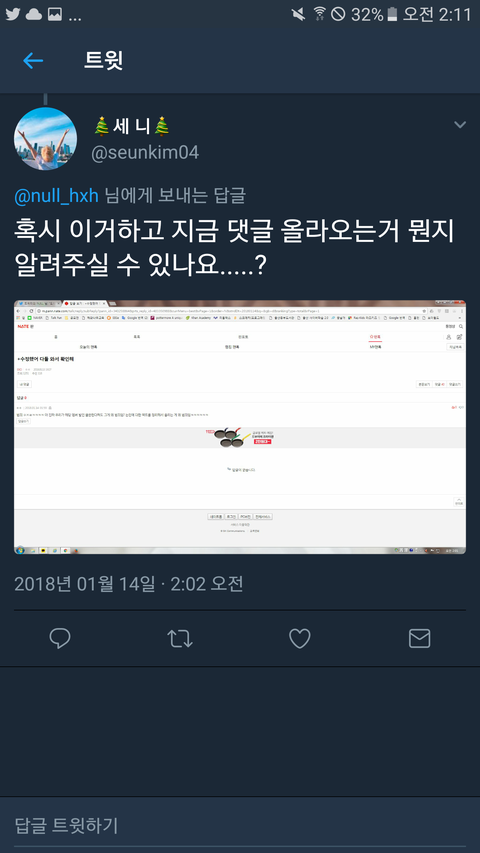The image size is (480, 853).
Task: Go back using the blue arrow
Action: point(33,60)
